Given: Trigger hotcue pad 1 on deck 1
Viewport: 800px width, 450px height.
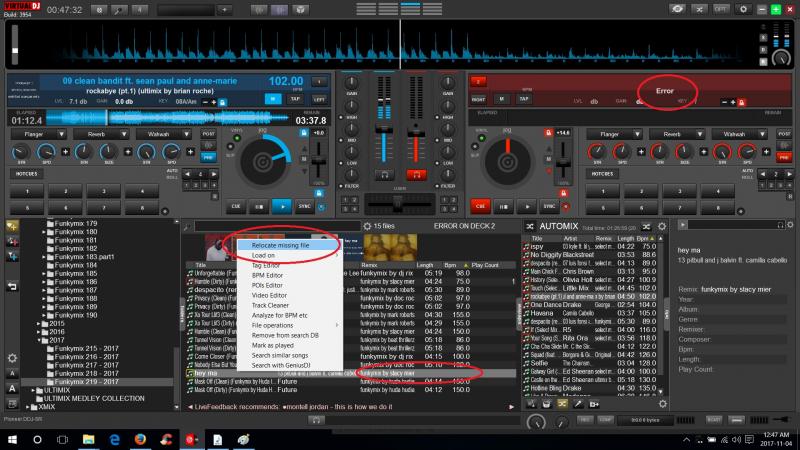Looking at the screenshot, I should [27, 191].
